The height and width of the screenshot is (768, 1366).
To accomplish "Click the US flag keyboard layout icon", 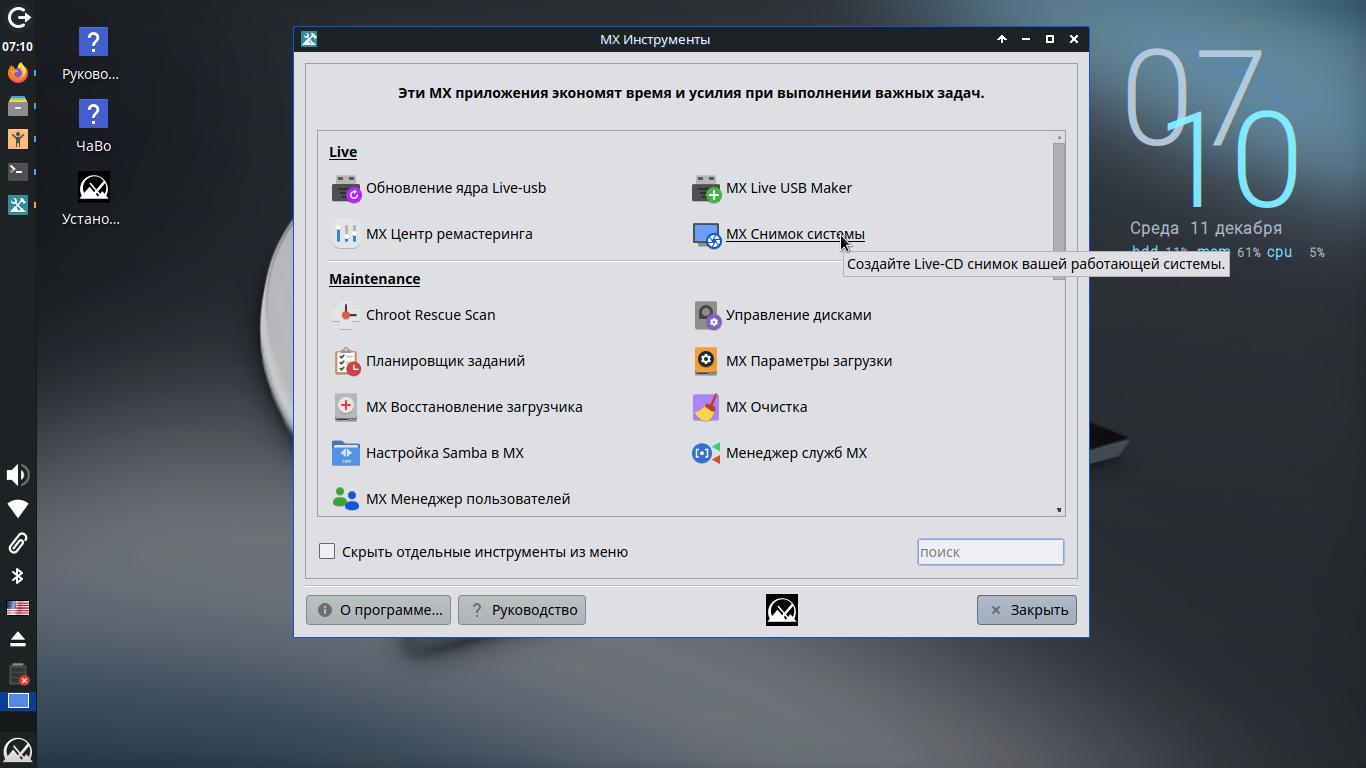I will point(18,608).
